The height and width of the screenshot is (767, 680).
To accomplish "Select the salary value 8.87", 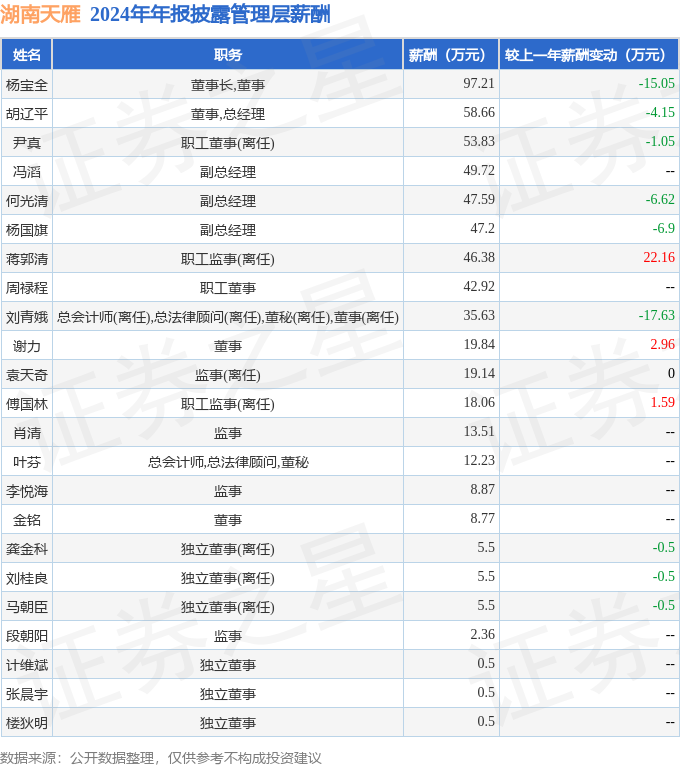I will [x=482, y=489].
